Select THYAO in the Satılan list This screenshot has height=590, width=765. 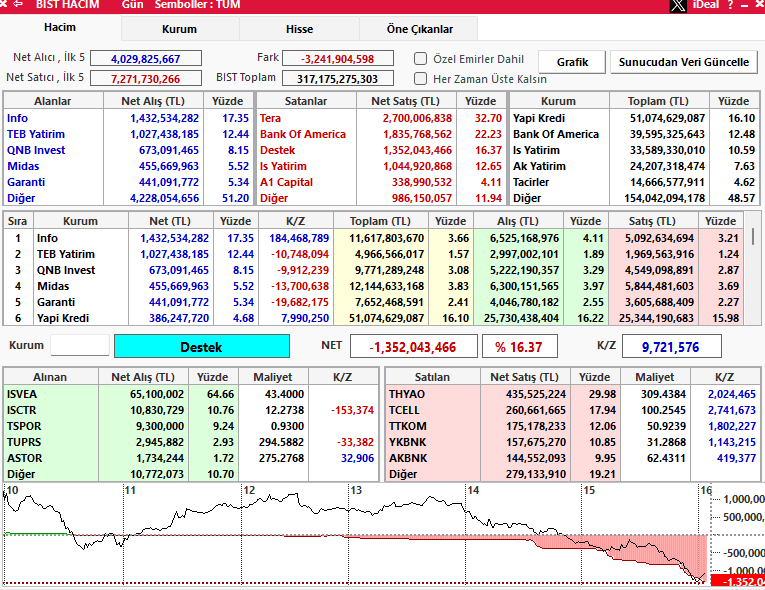pos(407,394)
